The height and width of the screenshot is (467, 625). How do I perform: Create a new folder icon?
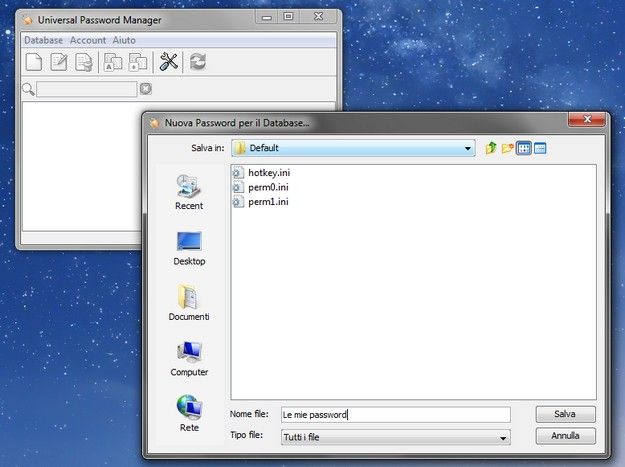(x=508, y=148)
